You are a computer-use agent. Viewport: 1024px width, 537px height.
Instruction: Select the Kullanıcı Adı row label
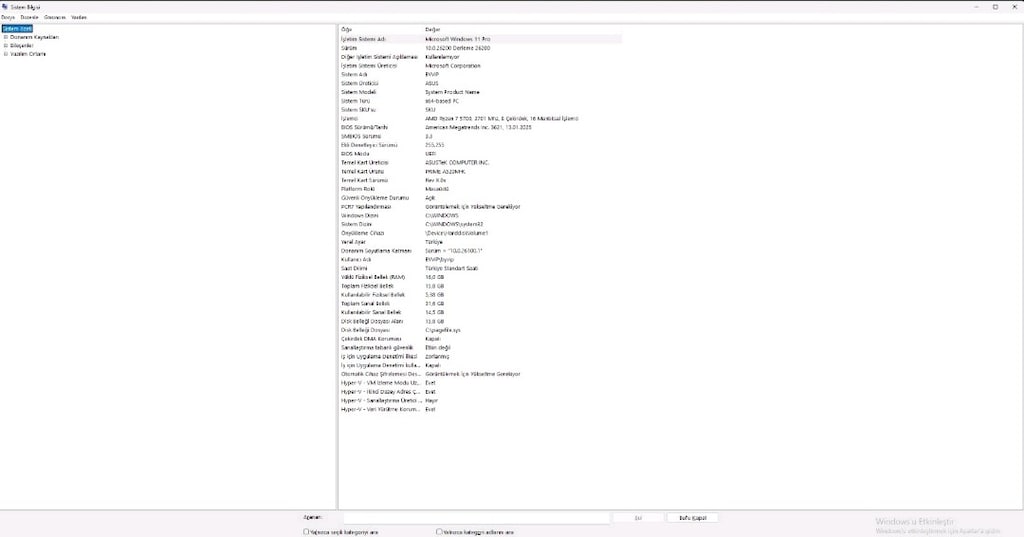click(356, 260)
